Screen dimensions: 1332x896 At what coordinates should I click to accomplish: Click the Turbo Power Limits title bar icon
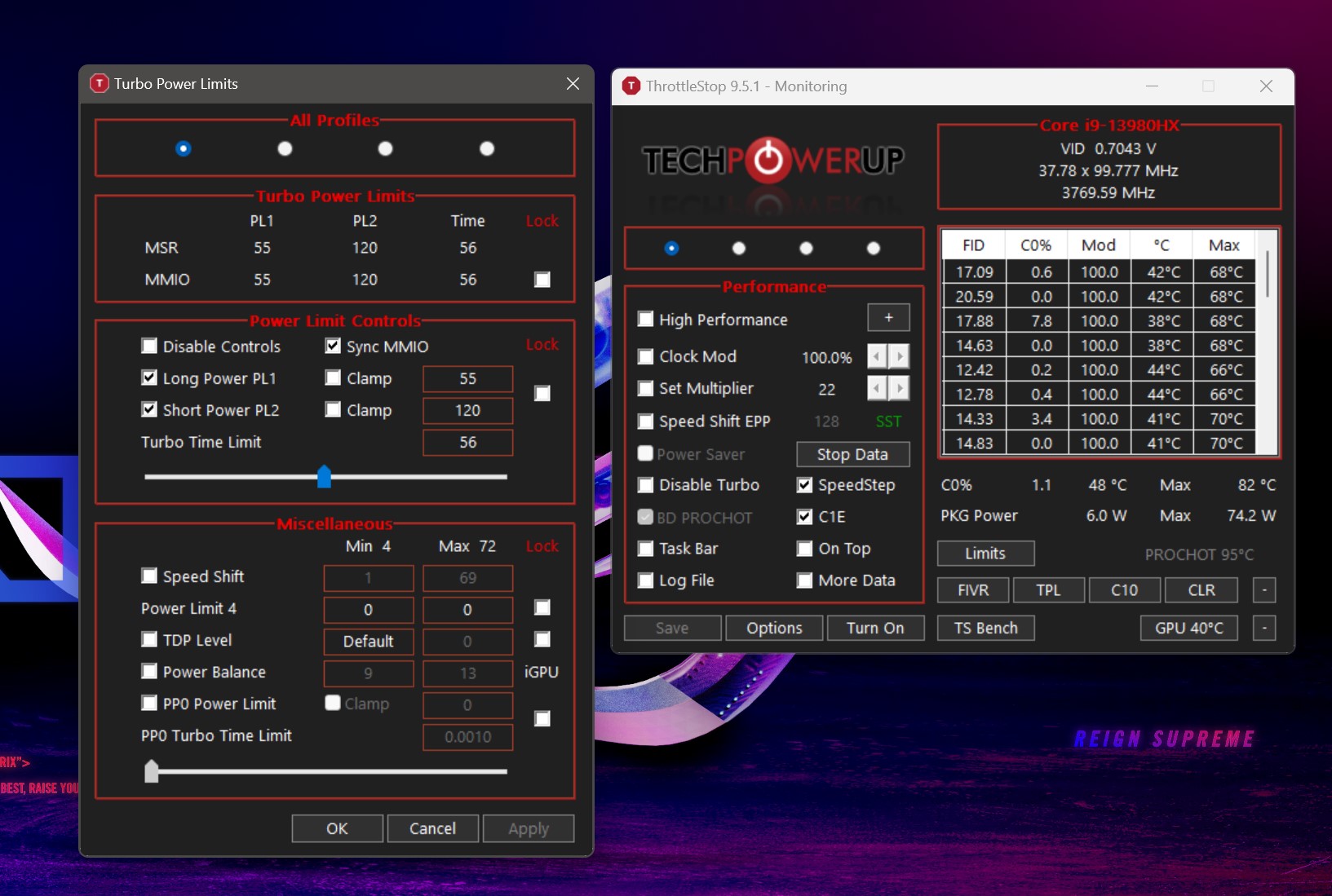click(100, 83)
